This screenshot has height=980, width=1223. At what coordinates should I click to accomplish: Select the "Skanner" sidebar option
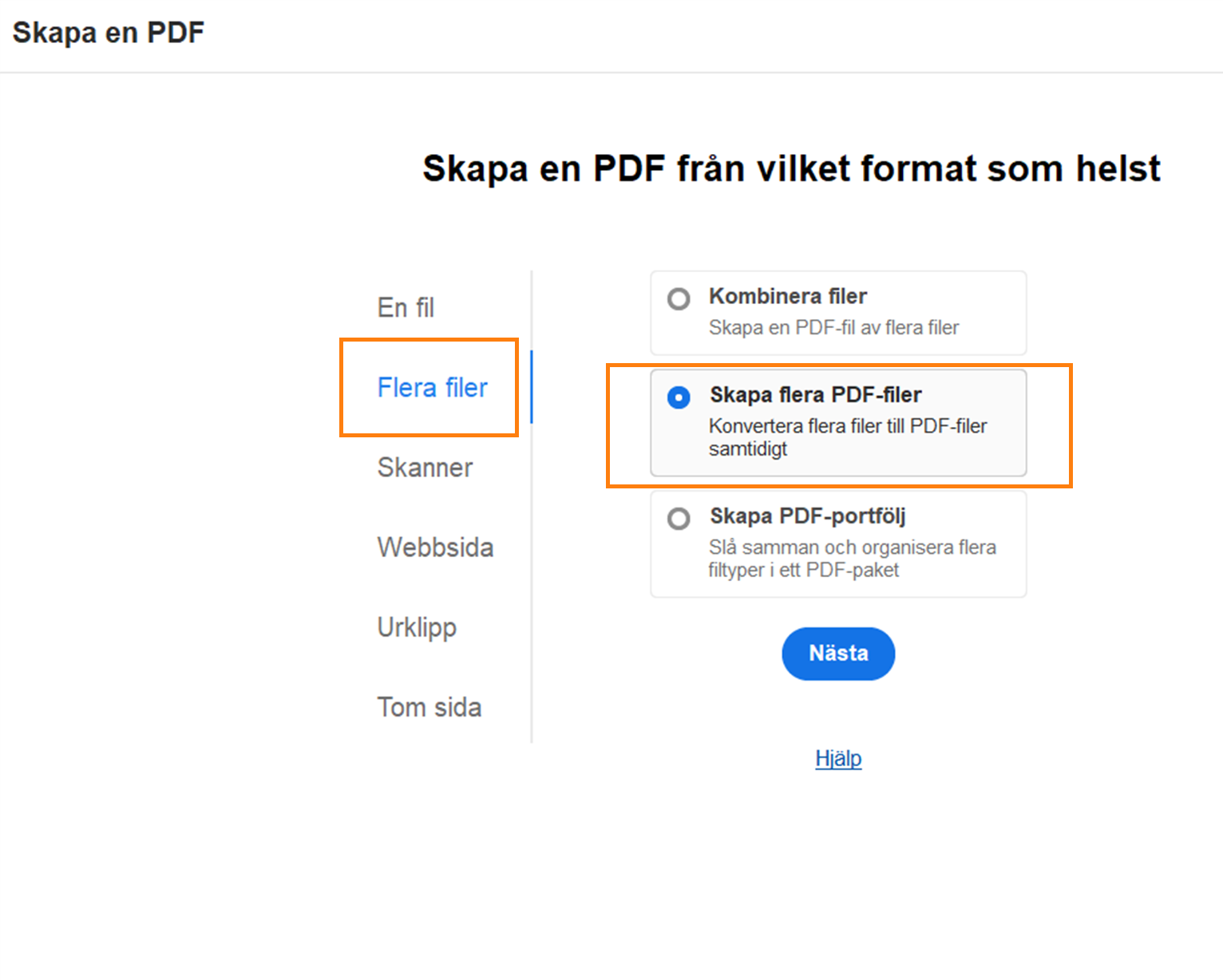(425, 468)
